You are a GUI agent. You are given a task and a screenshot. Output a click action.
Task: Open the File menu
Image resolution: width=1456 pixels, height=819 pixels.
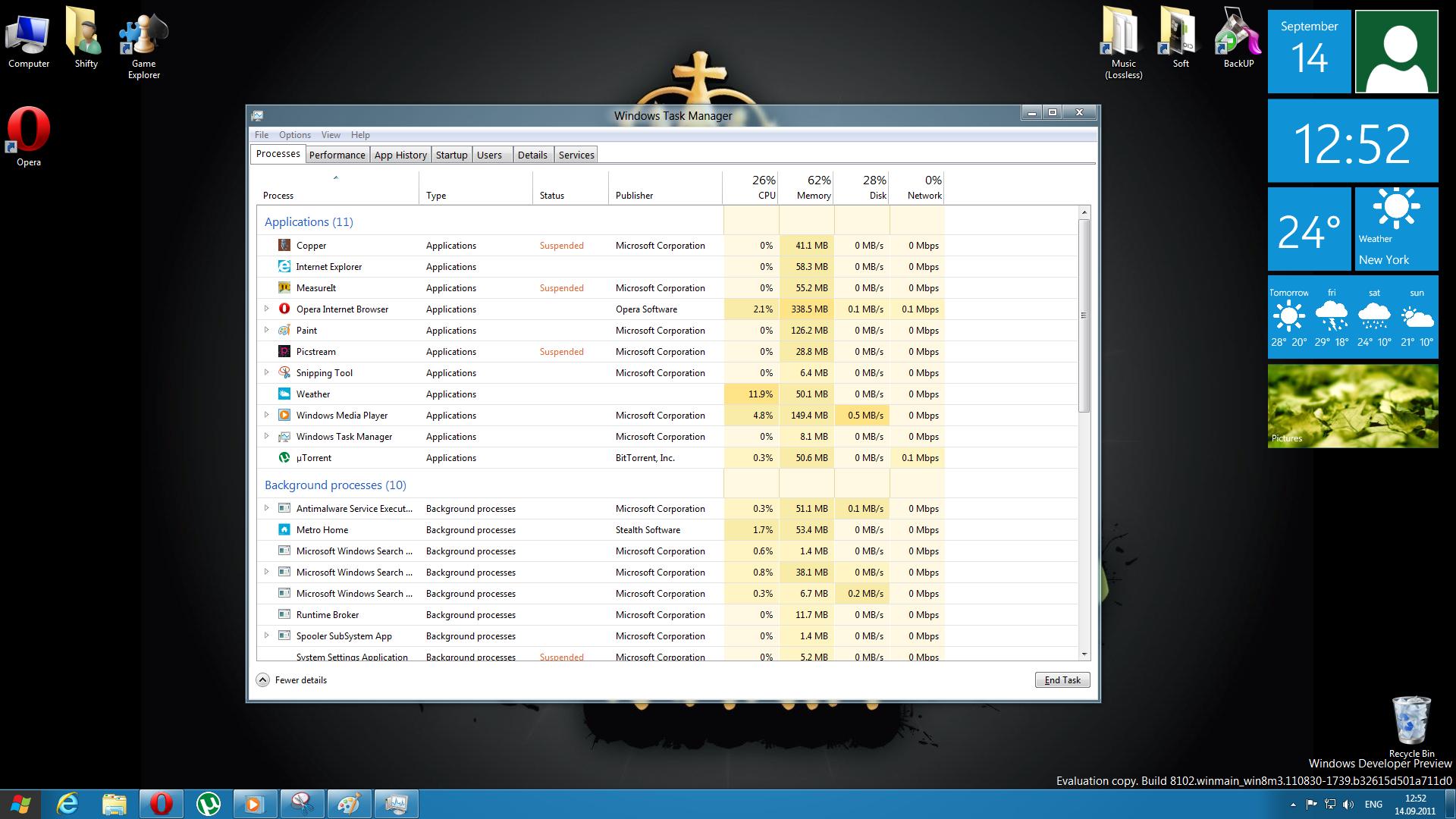(x=262, y=135)
